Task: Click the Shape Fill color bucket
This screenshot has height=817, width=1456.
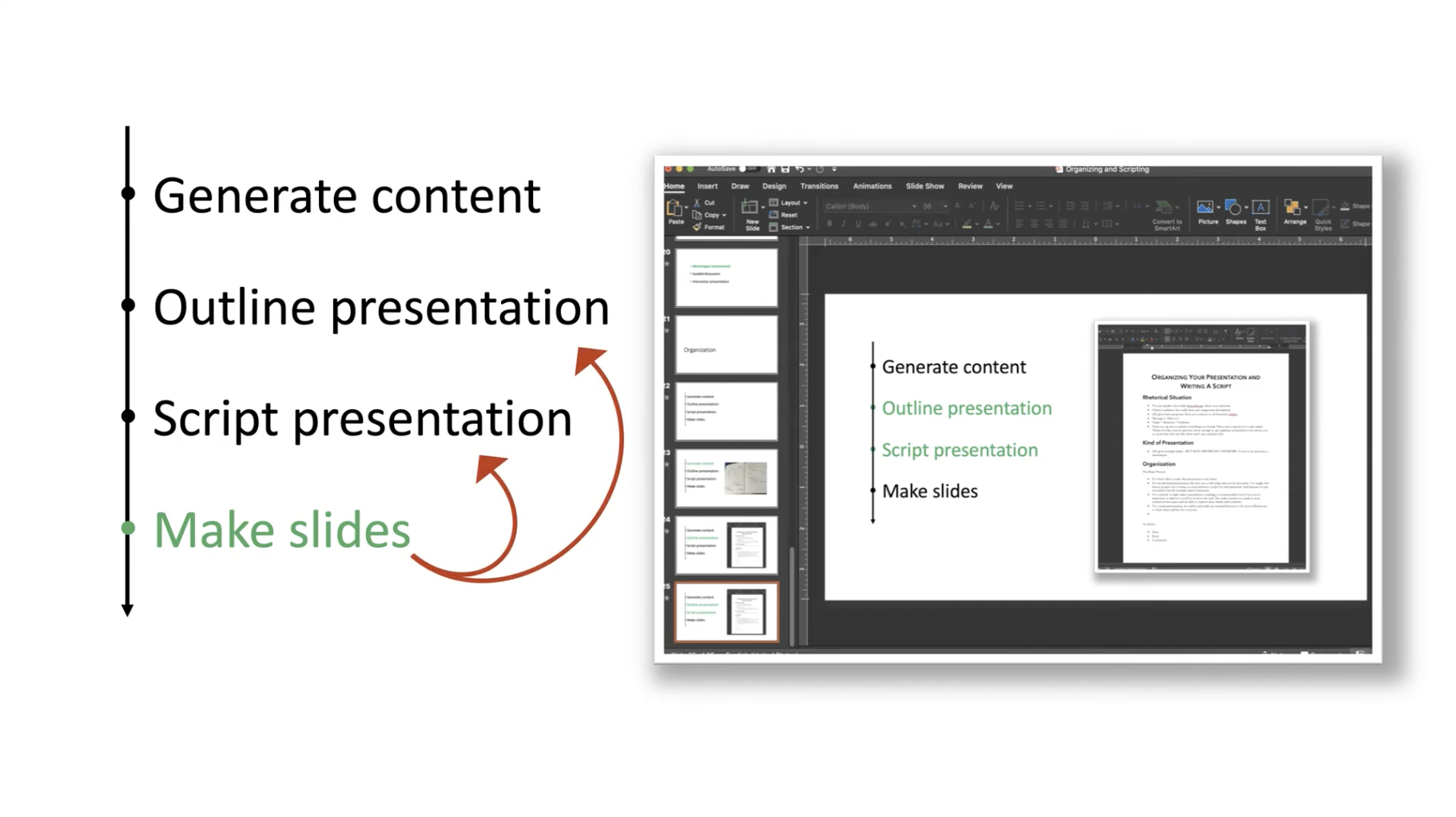Action: coord(1345,206)
